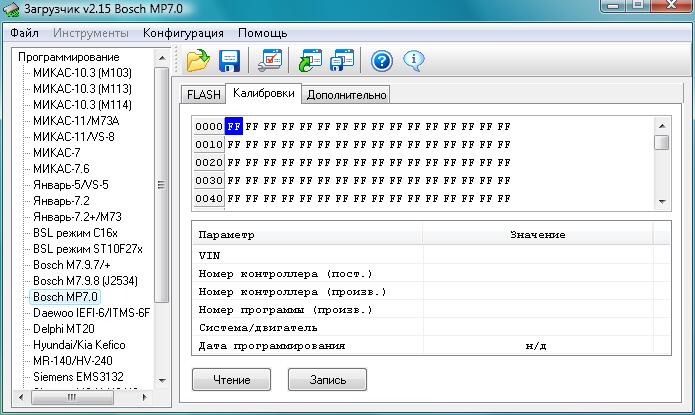Image resolution: width=695 pixels, height=415 pixels.
Task: Select Delphi MT20 in tree
Action: (64, 329)
